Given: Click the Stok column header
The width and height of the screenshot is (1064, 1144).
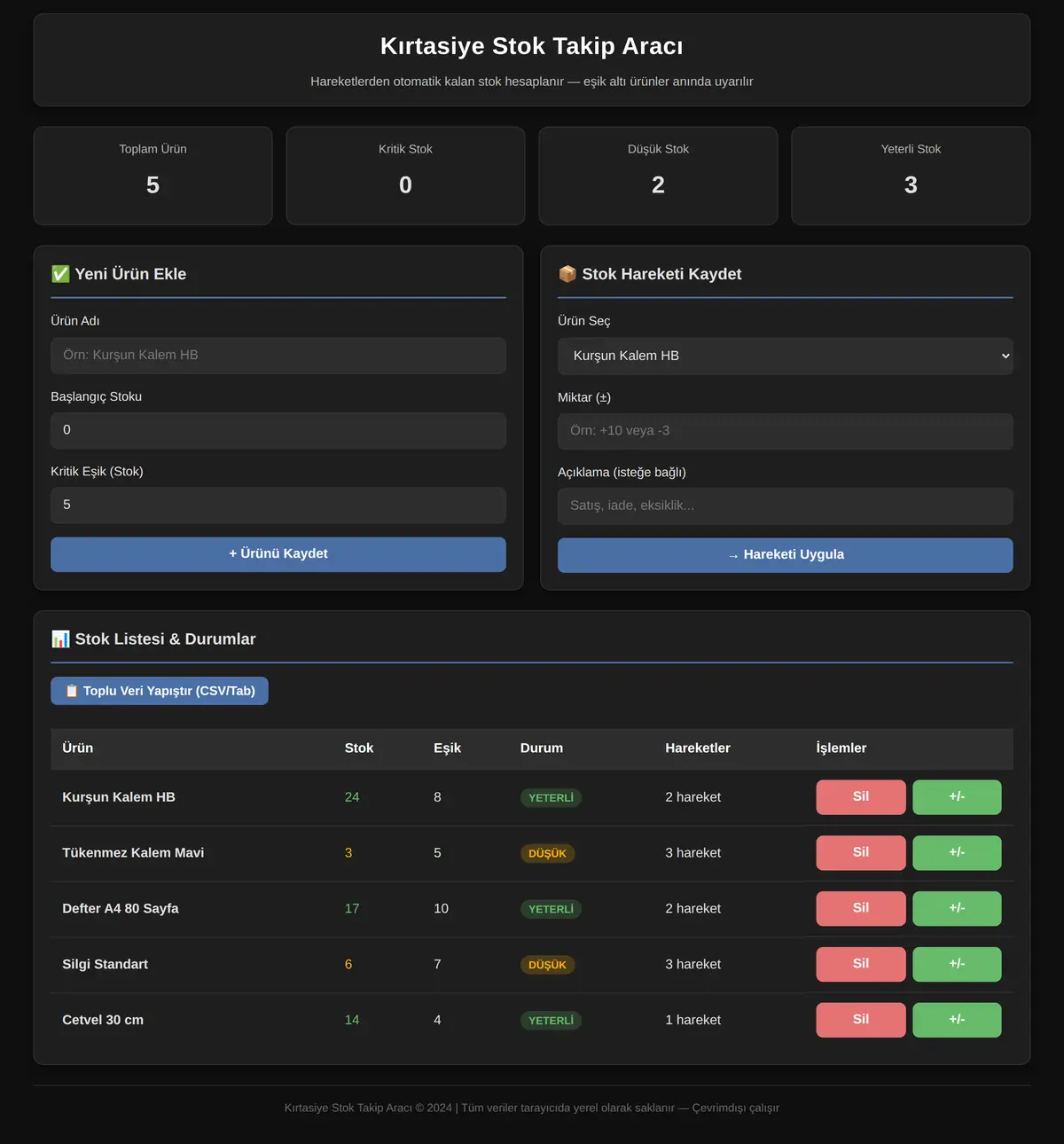Looking at the screenshot, I should point(359,748).
